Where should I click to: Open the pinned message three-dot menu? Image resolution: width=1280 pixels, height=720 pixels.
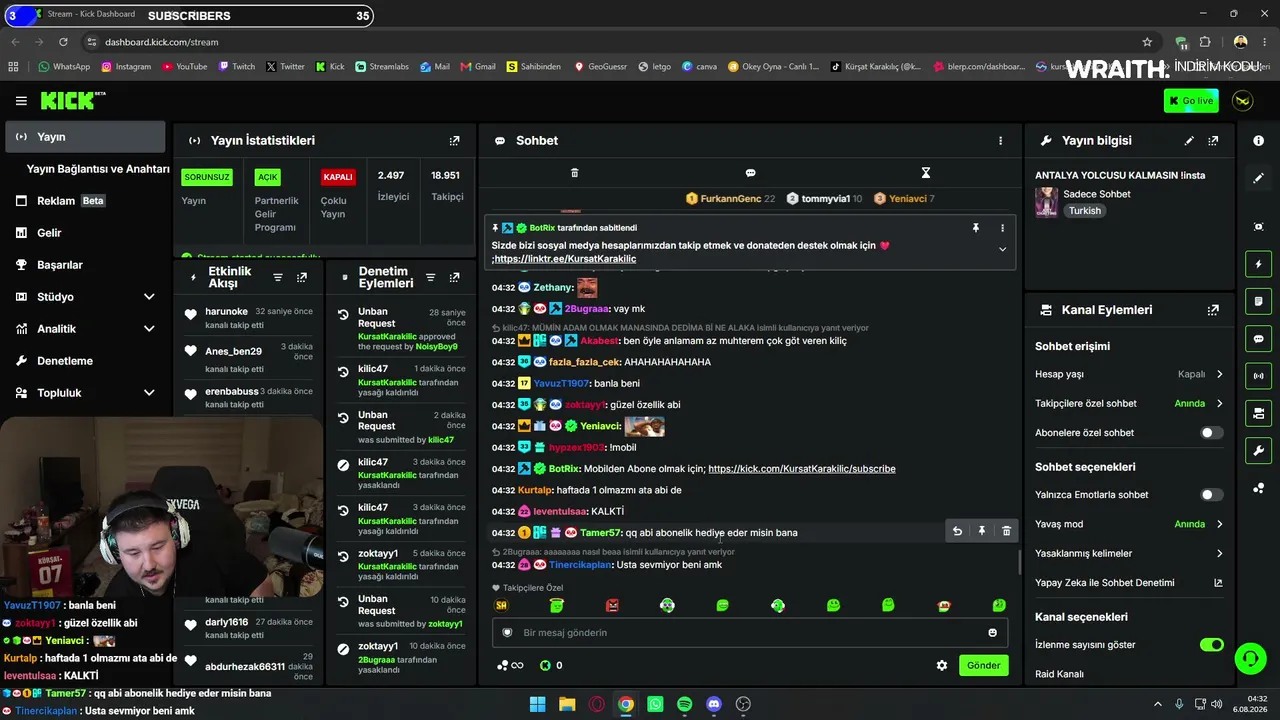click(1002, 228)
